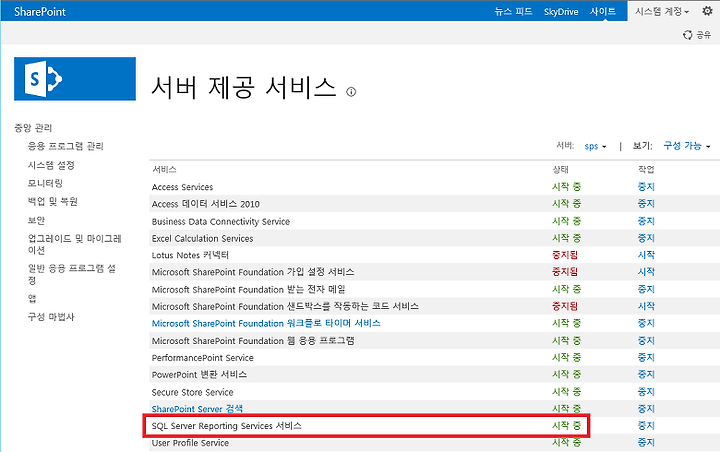
Task: Stop the Access Services service
Action: click(646, 186)
